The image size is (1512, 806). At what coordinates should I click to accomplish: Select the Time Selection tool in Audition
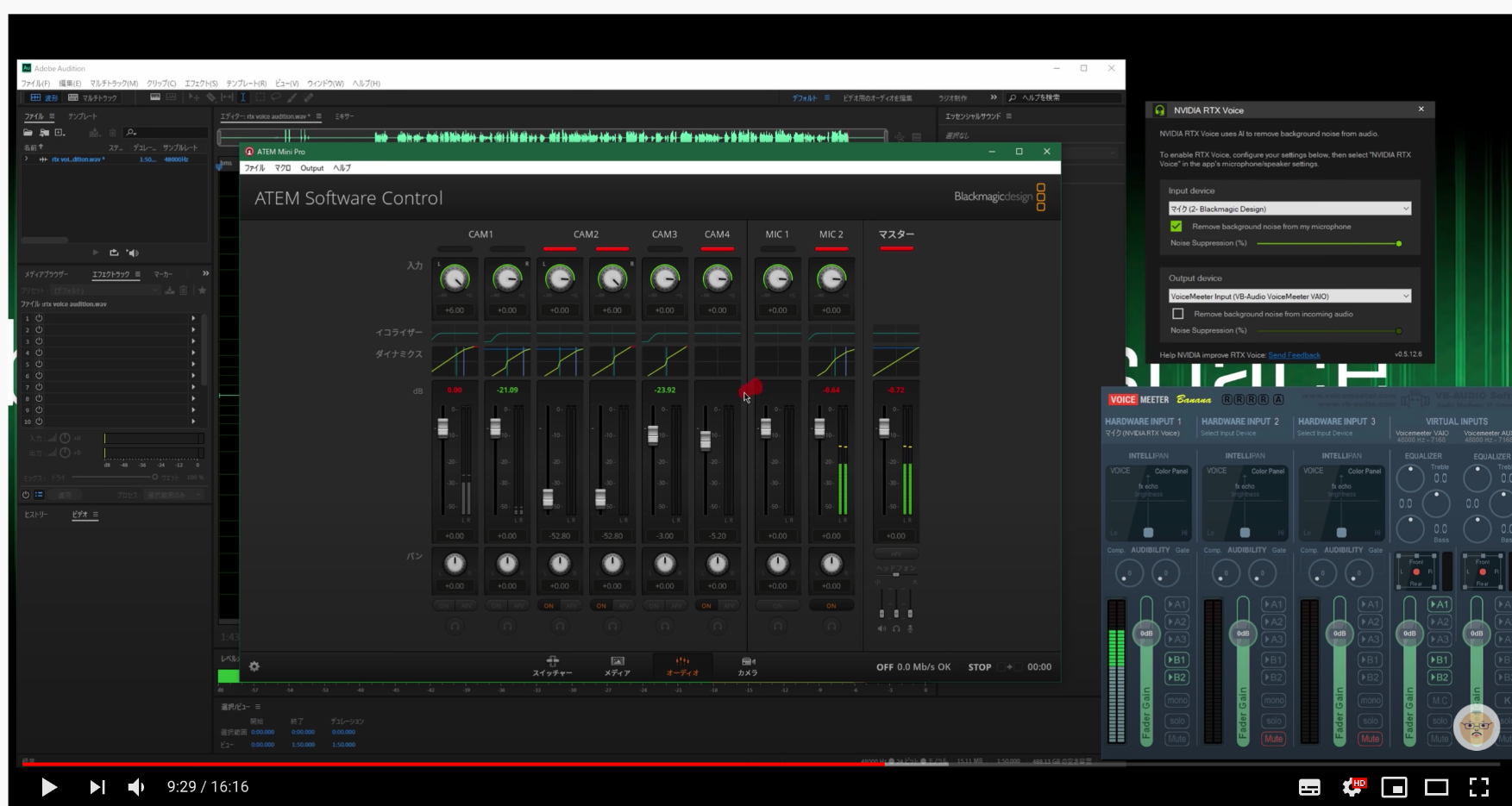(x=242, y=97)
